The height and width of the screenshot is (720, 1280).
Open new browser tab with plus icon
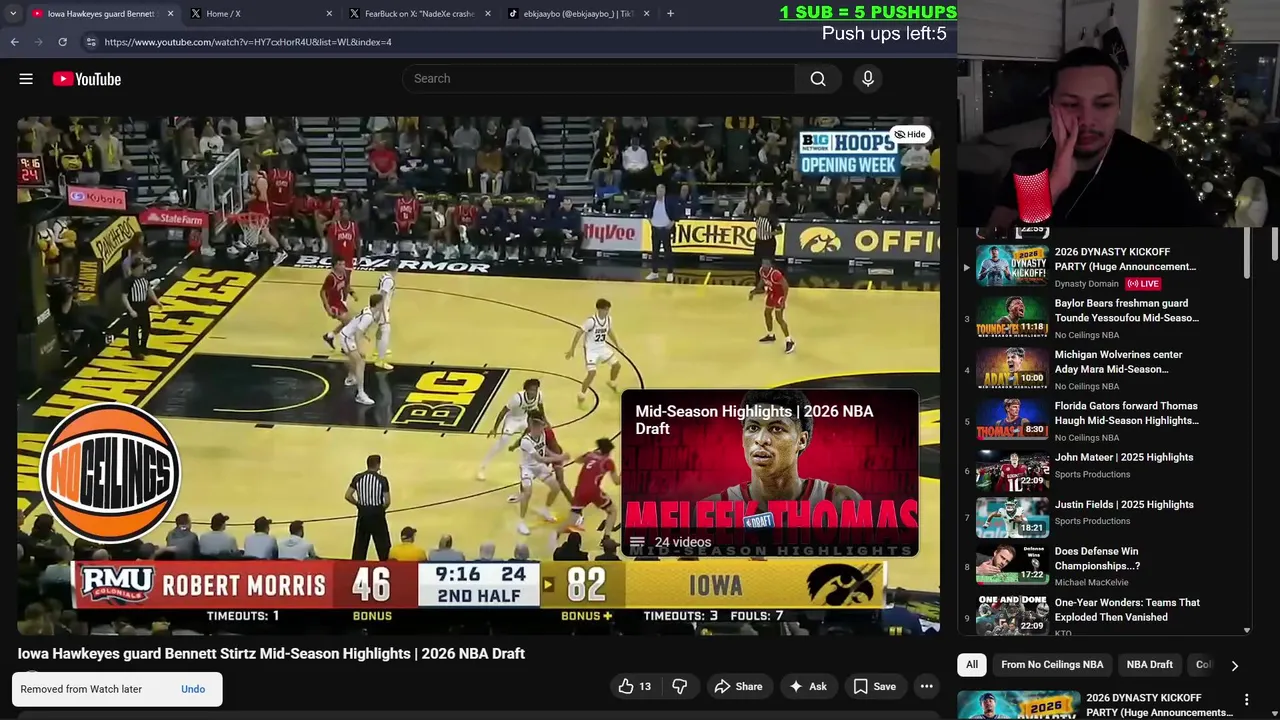(x=670, y=14)
